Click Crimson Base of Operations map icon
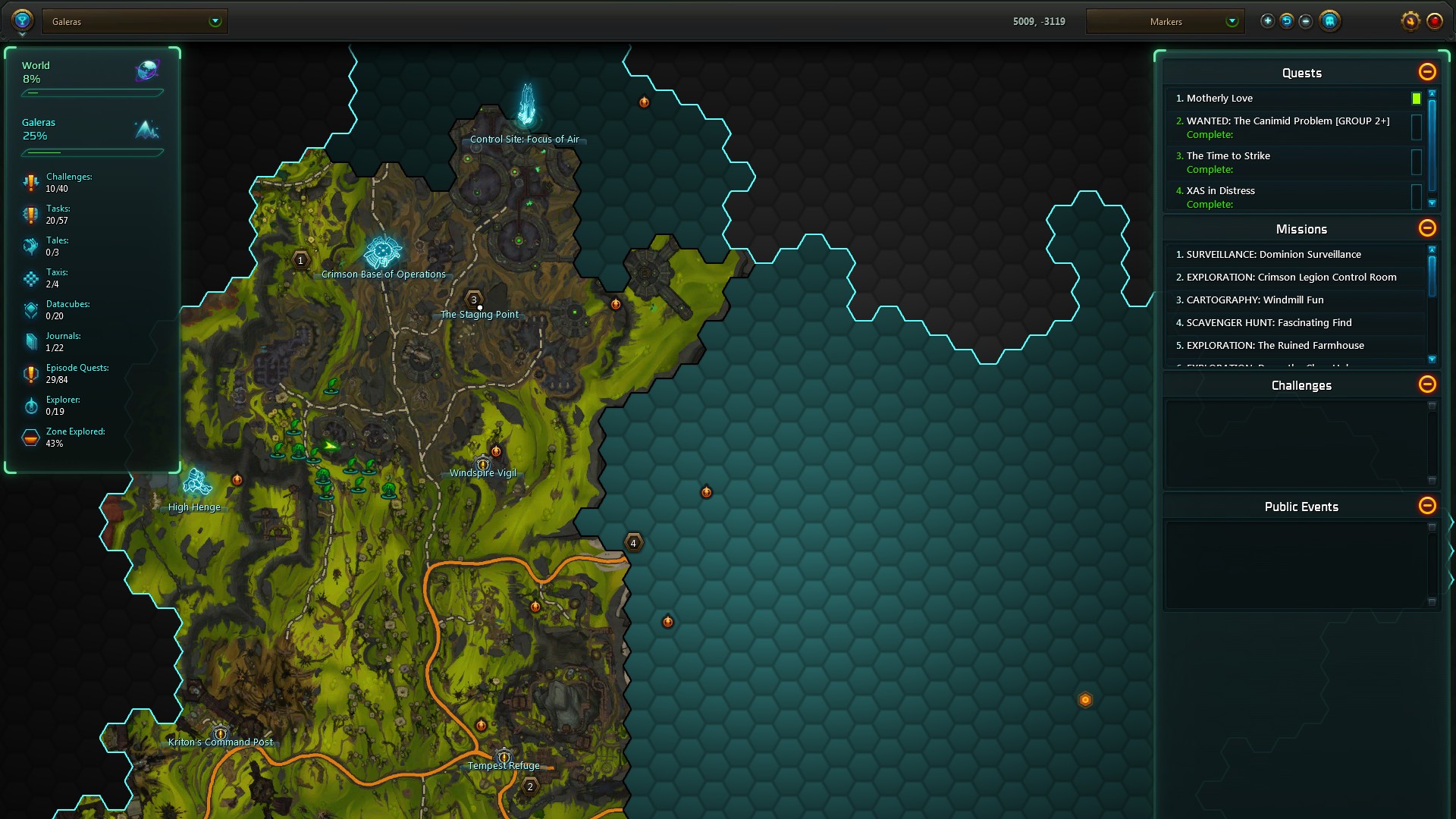This screenshot has height=819, width=1456. pos(383,251)
